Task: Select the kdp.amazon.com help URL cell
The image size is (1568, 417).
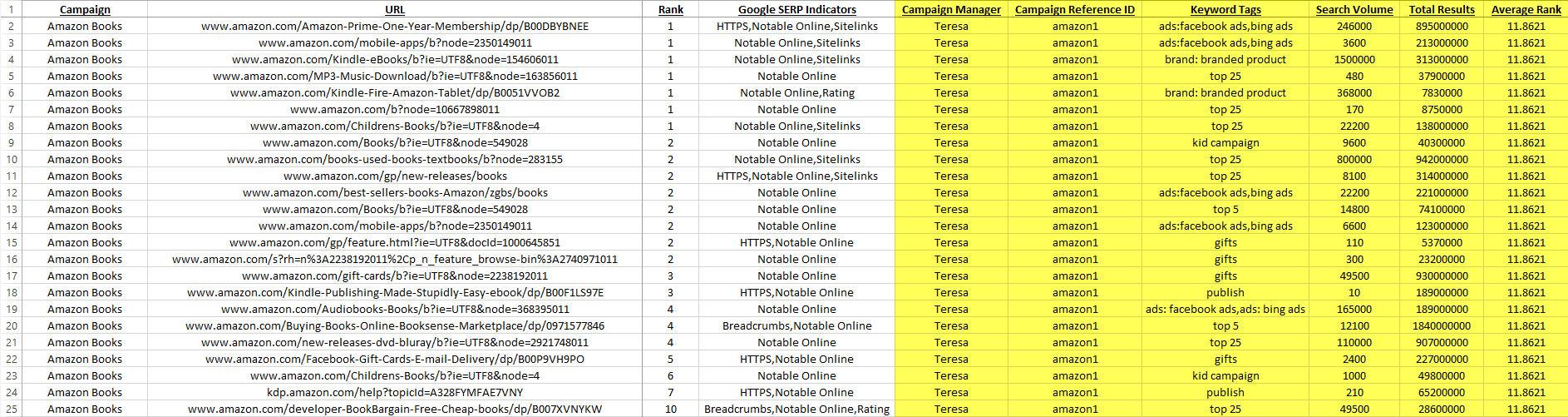Action: [x=395, y=392]
